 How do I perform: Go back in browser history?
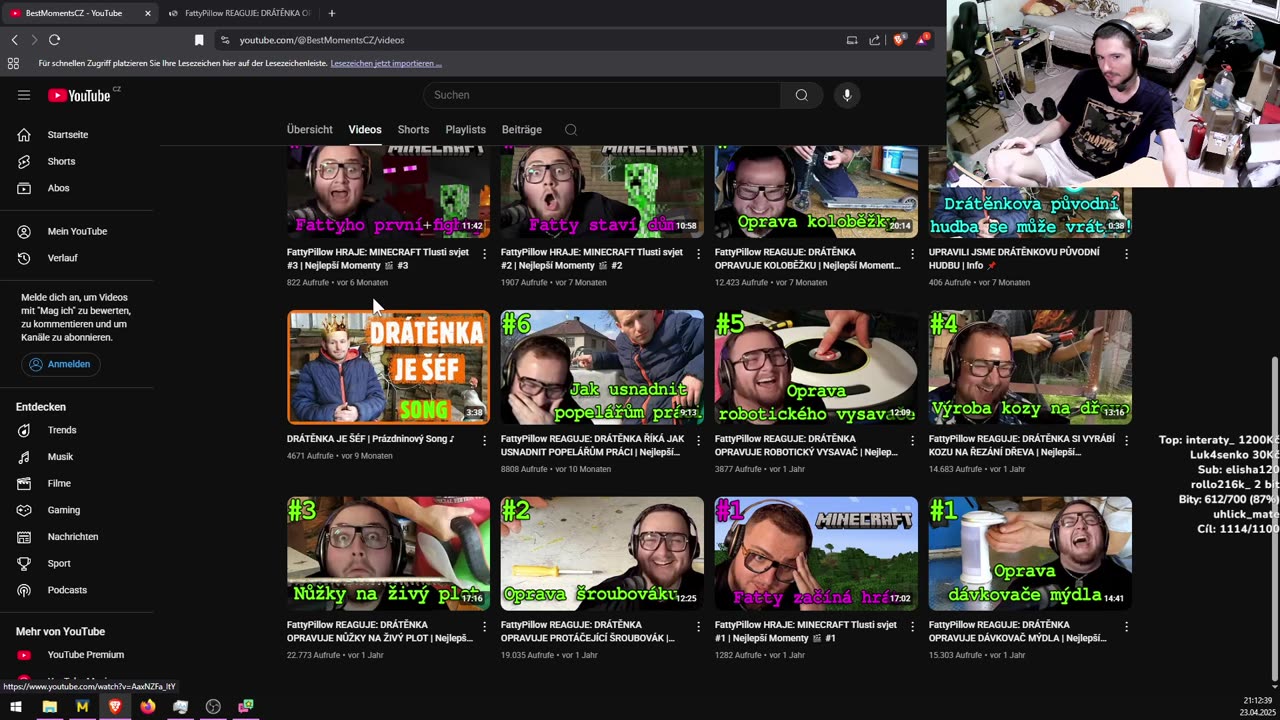coord(14,40)
